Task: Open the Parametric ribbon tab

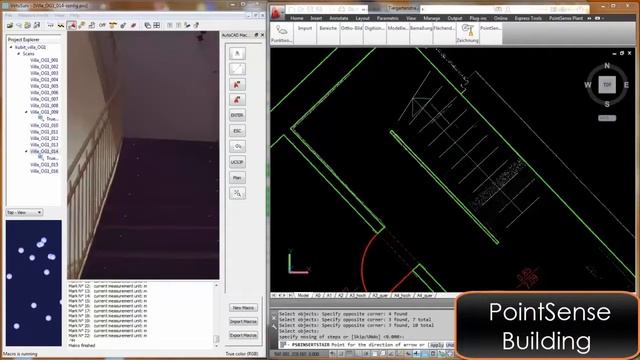Action: 387,18
